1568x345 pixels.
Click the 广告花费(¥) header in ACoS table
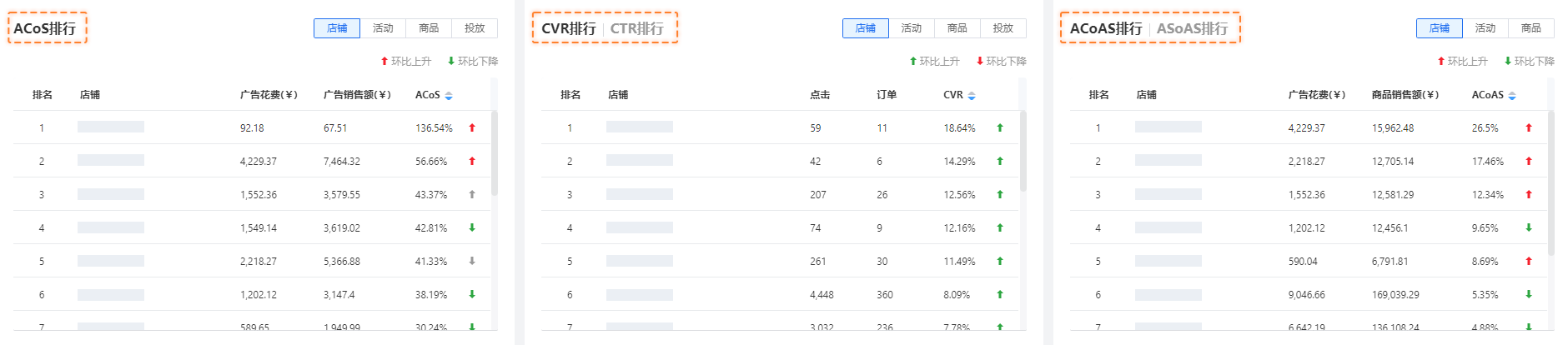[269, 95]
